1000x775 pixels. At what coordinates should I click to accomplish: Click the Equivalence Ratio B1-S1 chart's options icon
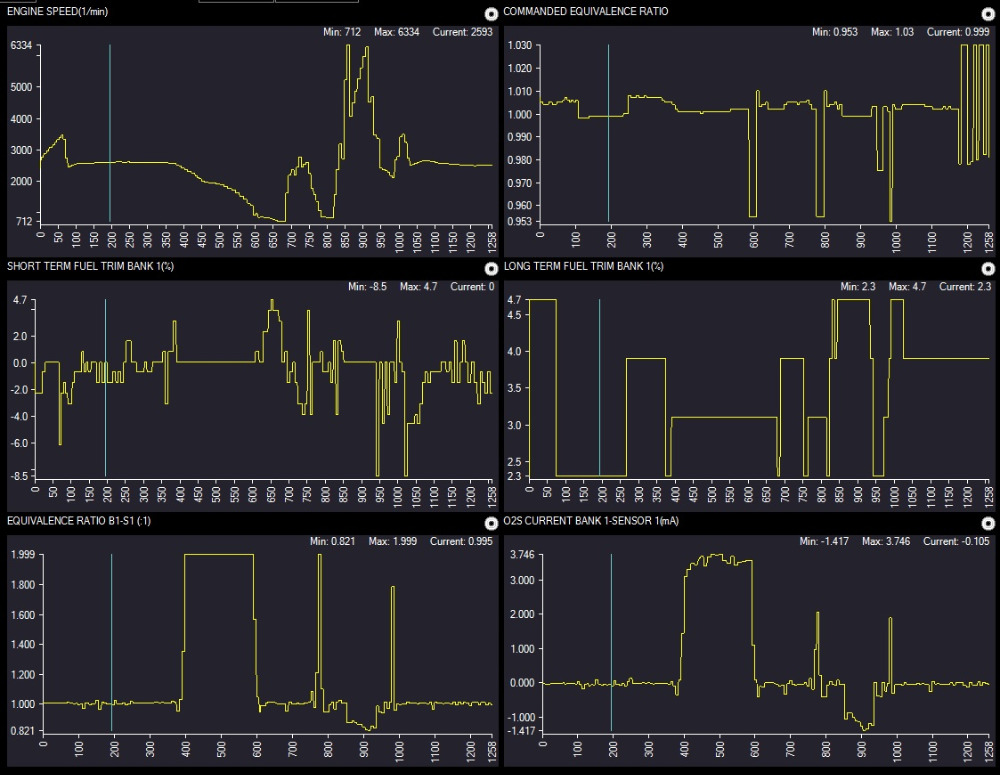pyautogui.click(x=490, y=523)
